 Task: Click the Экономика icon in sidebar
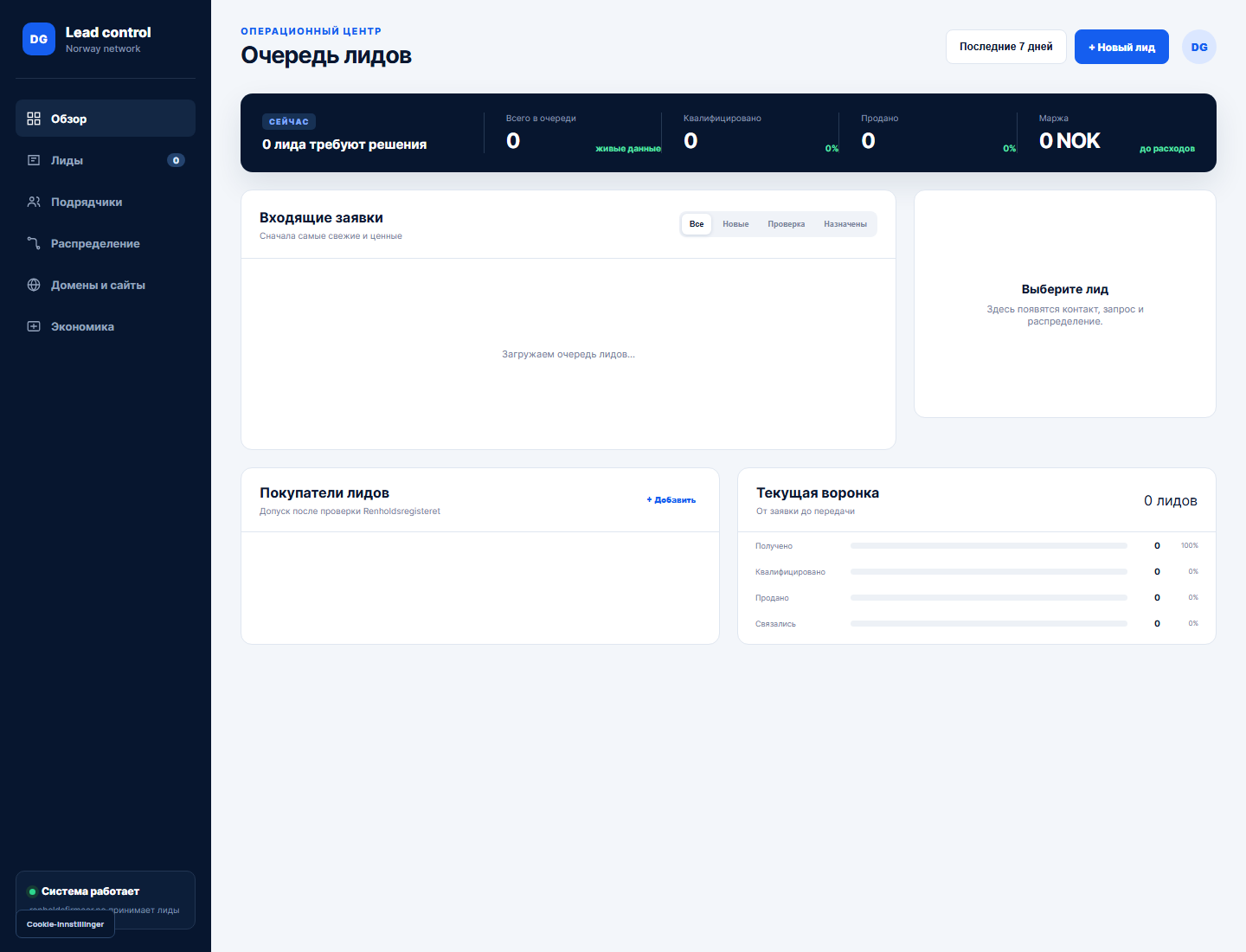pyautogui.click(x=34, y=326)
